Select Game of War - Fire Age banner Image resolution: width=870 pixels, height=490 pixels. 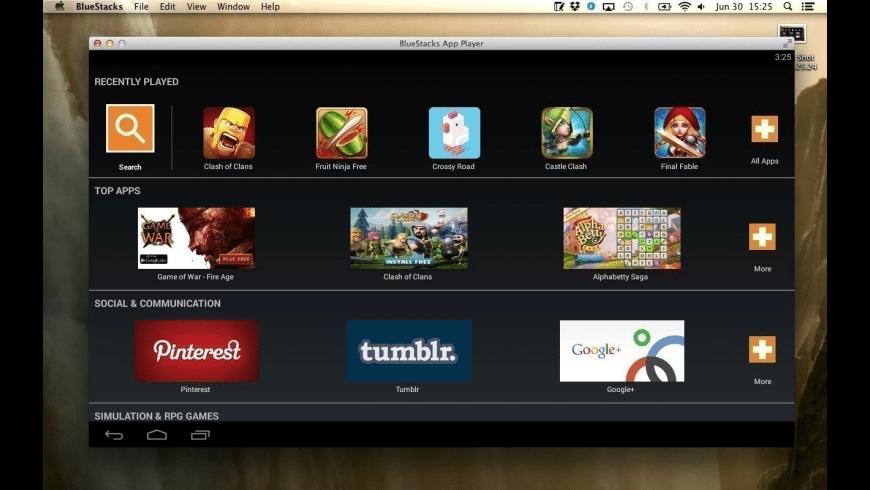[196, 238]
